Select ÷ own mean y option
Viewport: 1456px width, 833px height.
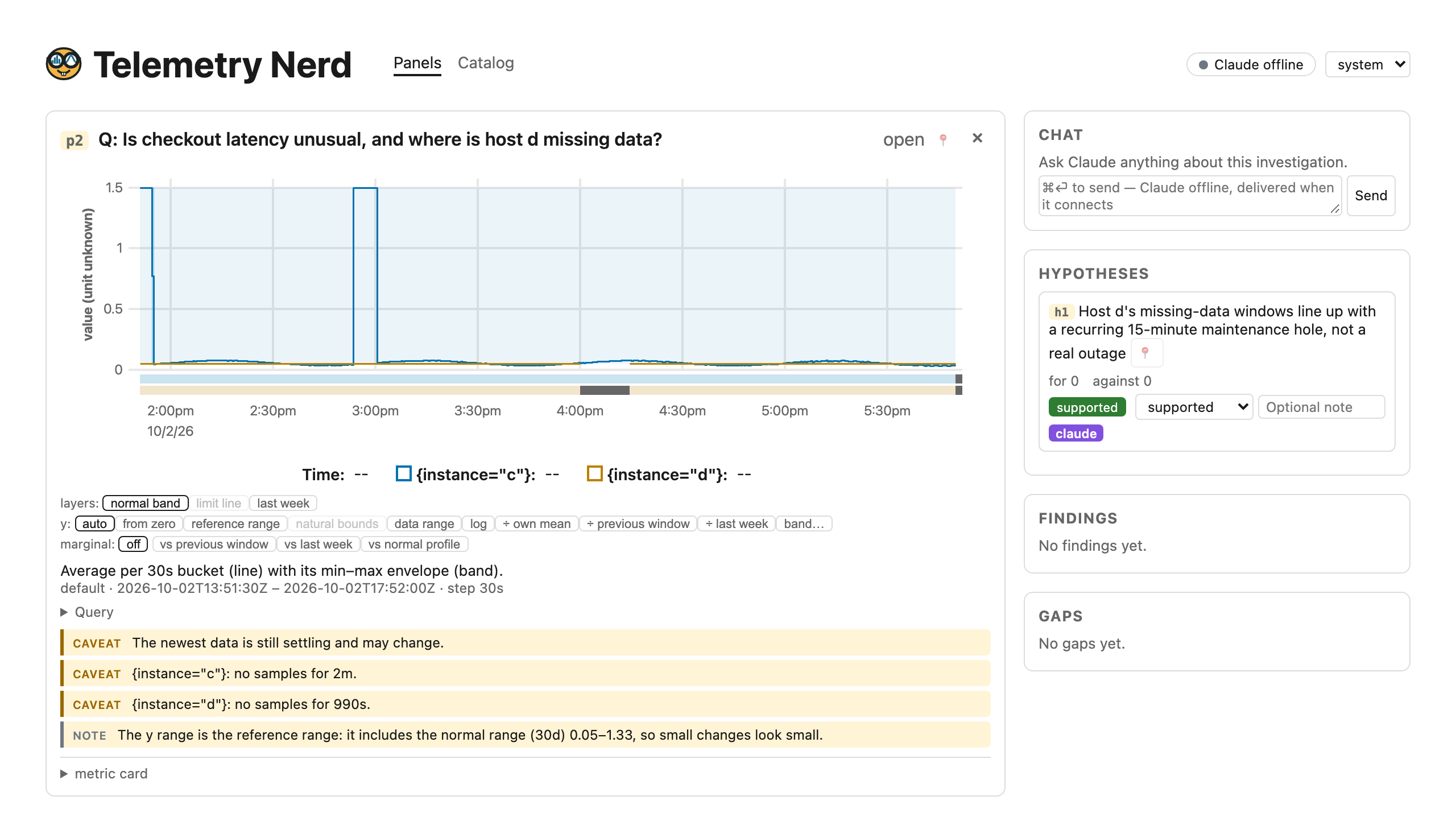tap(536, 523)
